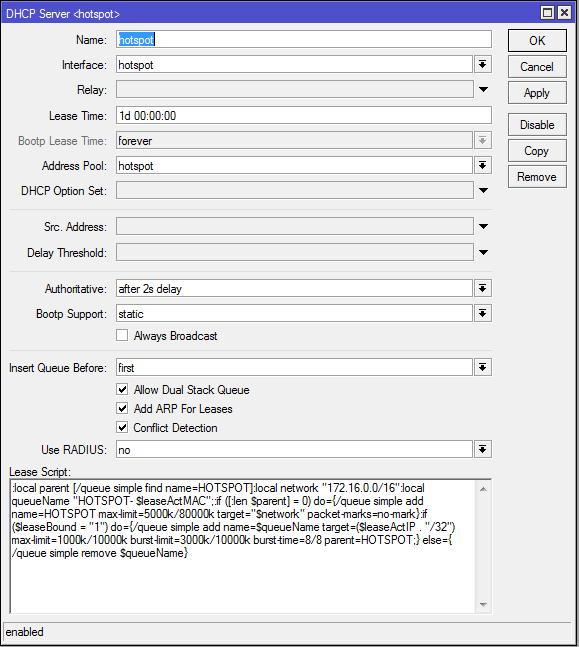Expand the Relay field arrow

(x=483, y=90)
